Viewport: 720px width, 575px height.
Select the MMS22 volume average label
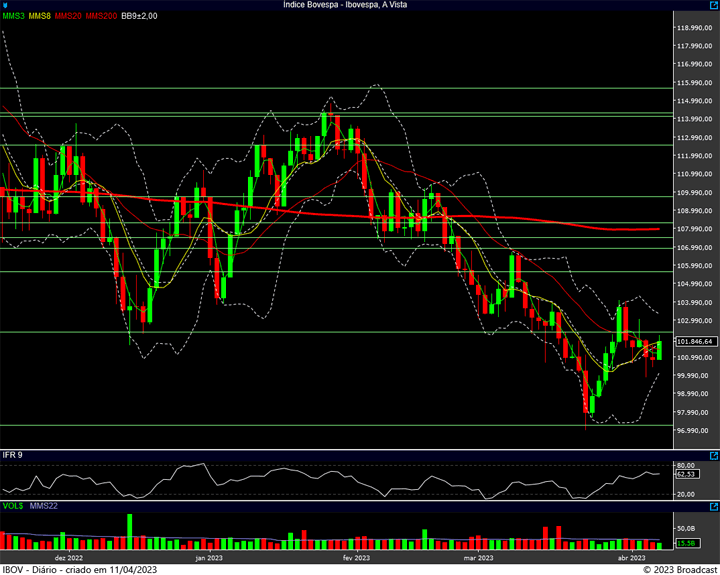pos(44,506)
